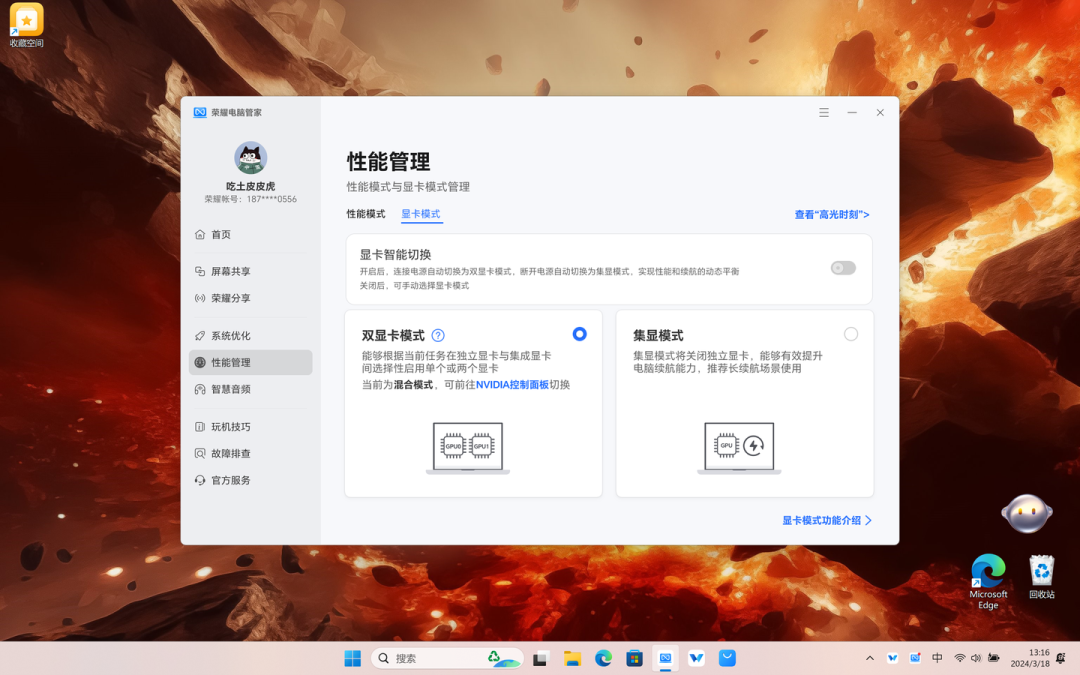This screenshot has height=675, width=1080.
Task: Select the 集显模式 radio button
Action: [x=851, y=334]
